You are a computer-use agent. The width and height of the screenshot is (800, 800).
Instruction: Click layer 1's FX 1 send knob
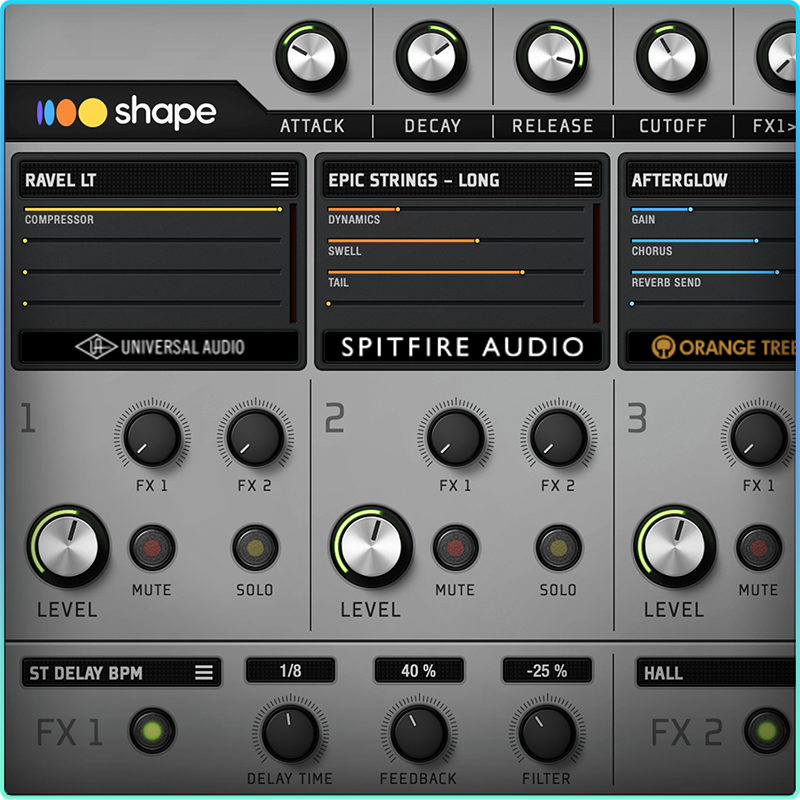click(152, 438)
